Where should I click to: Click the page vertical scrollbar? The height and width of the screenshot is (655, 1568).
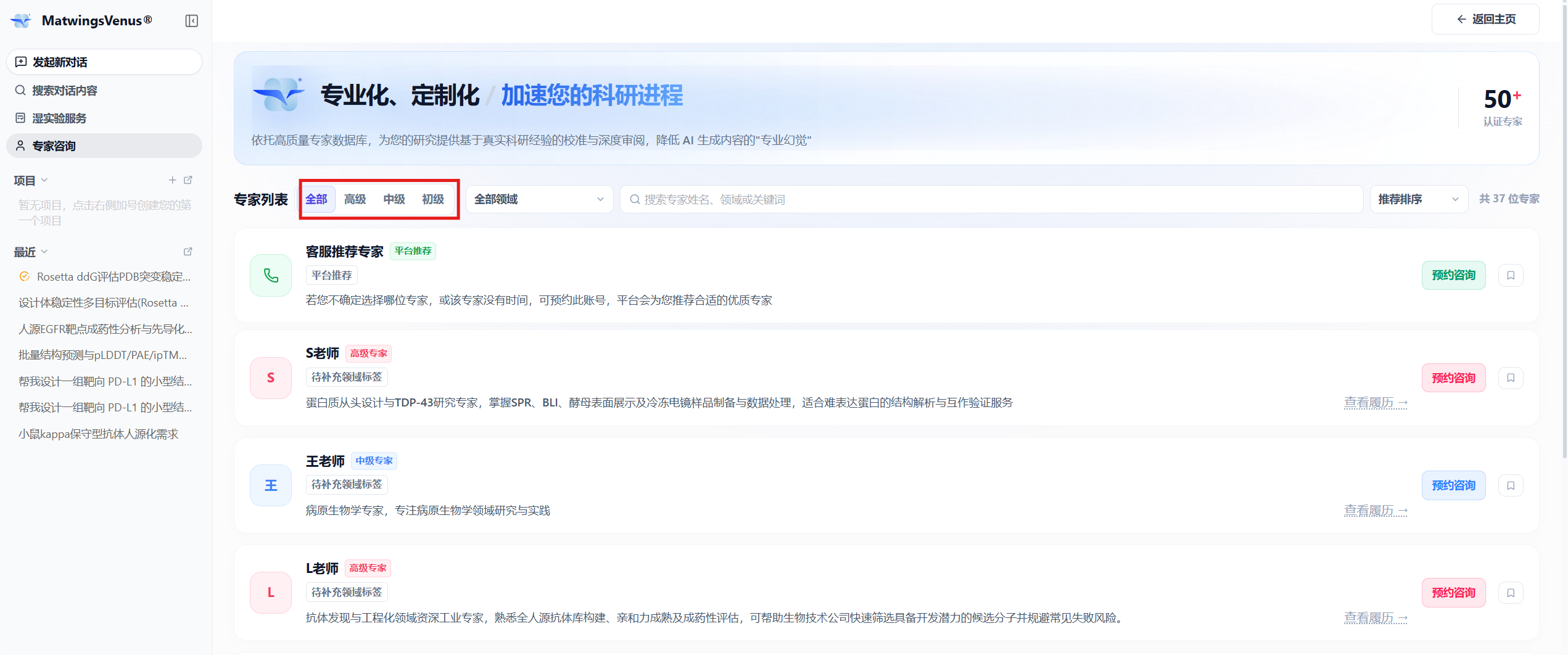1564,231
